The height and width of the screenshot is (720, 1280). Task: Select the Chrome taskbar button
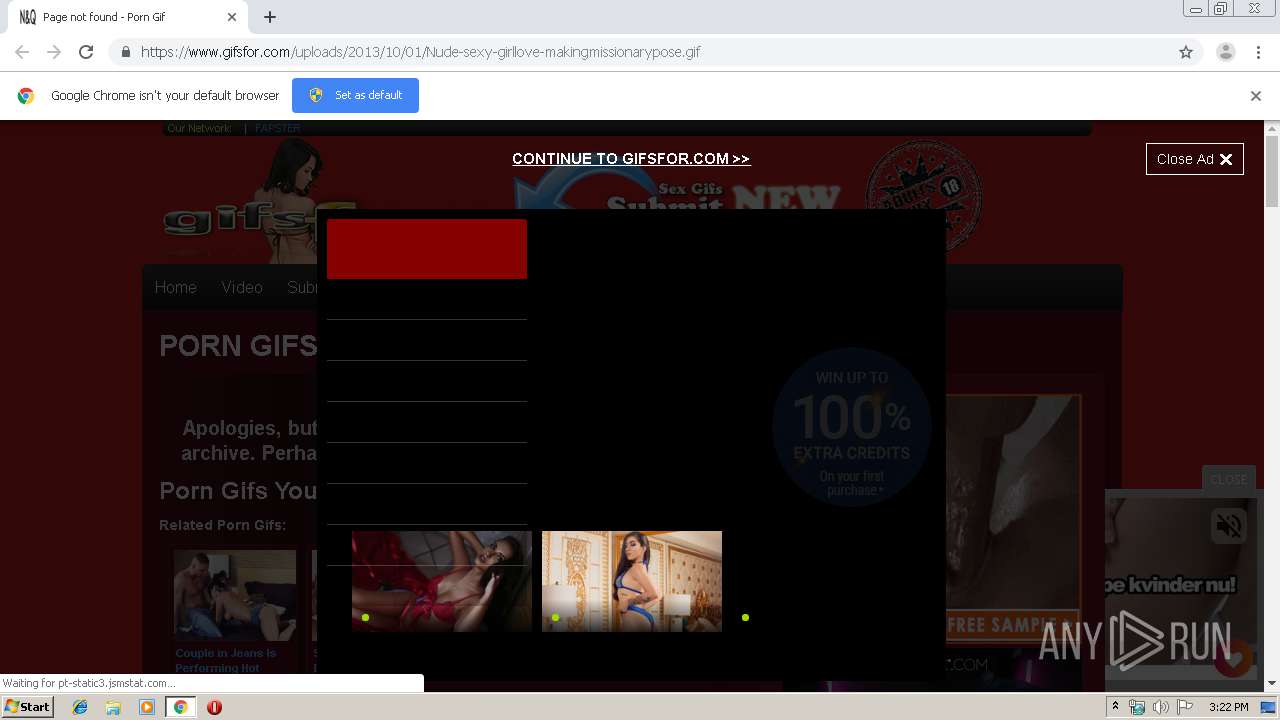pyautogui.click(x=180, y=707)
